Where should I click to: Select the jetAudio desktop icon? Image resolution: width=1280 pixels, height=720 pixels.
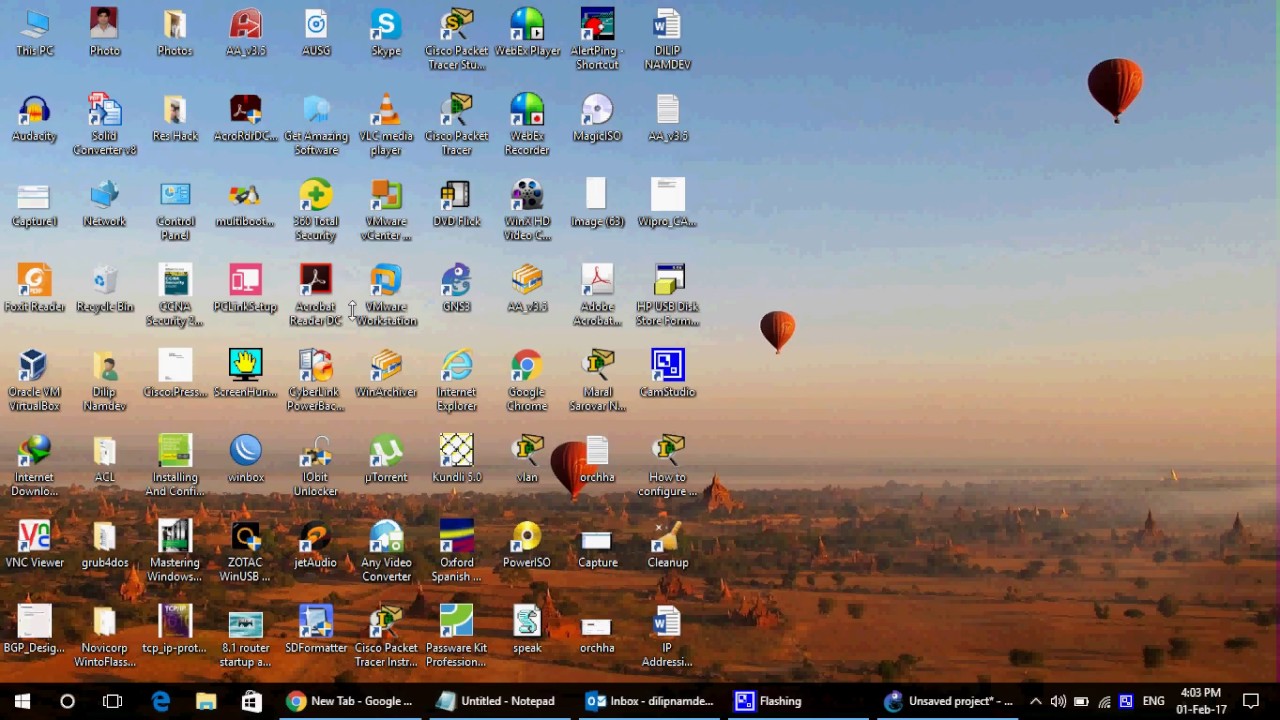pos(316,544)
